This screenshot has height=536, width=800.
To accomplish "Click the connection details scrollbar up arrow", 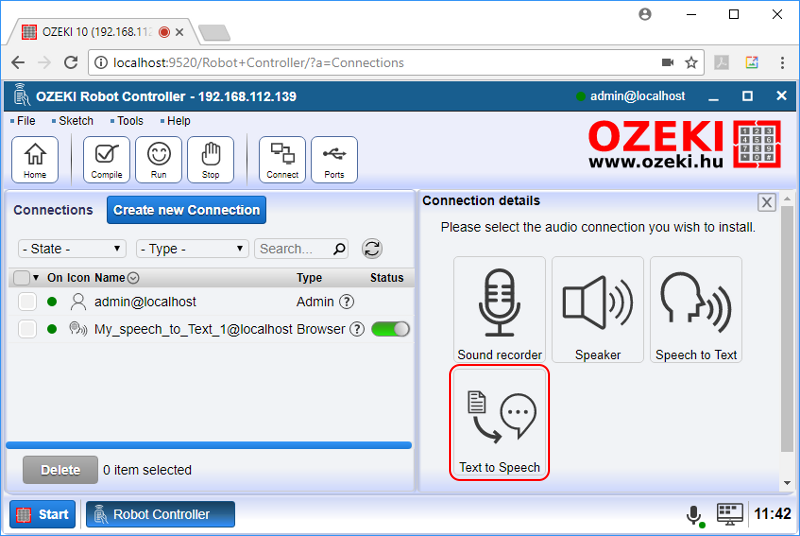I will (787, 198).
